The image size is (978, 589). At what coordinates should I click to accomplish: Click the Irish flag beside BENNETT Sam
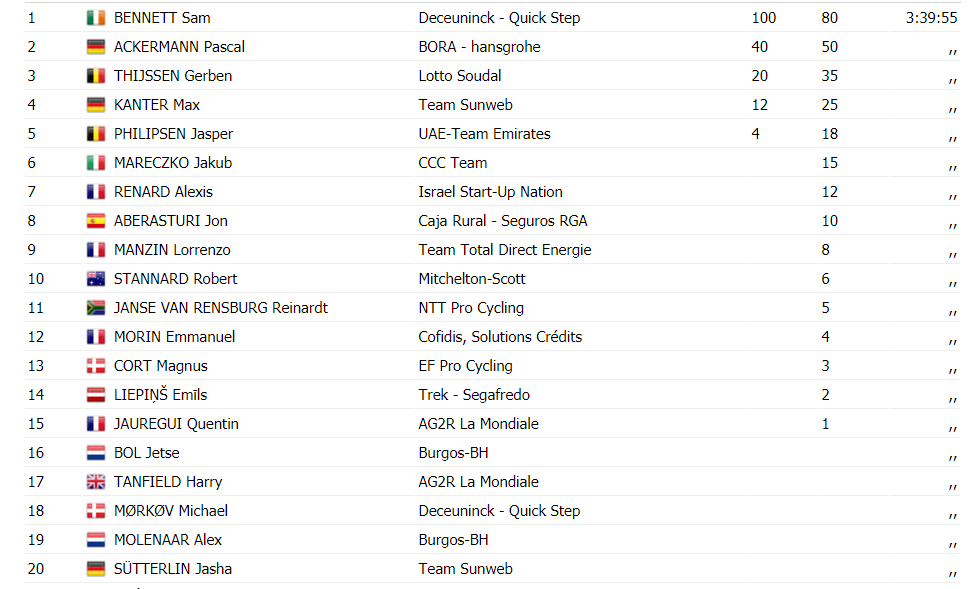[x=95, y=18]
